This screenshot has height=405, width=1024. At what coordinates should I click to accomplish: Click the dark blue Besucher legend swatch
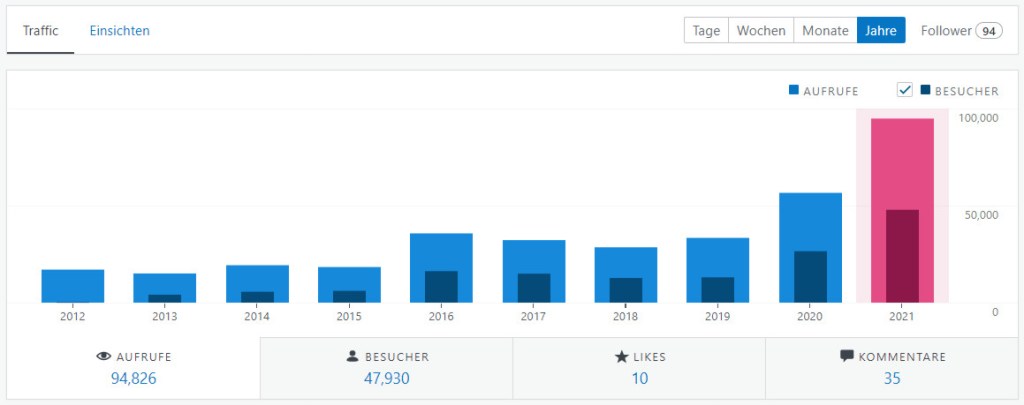(x=926, y=91)
